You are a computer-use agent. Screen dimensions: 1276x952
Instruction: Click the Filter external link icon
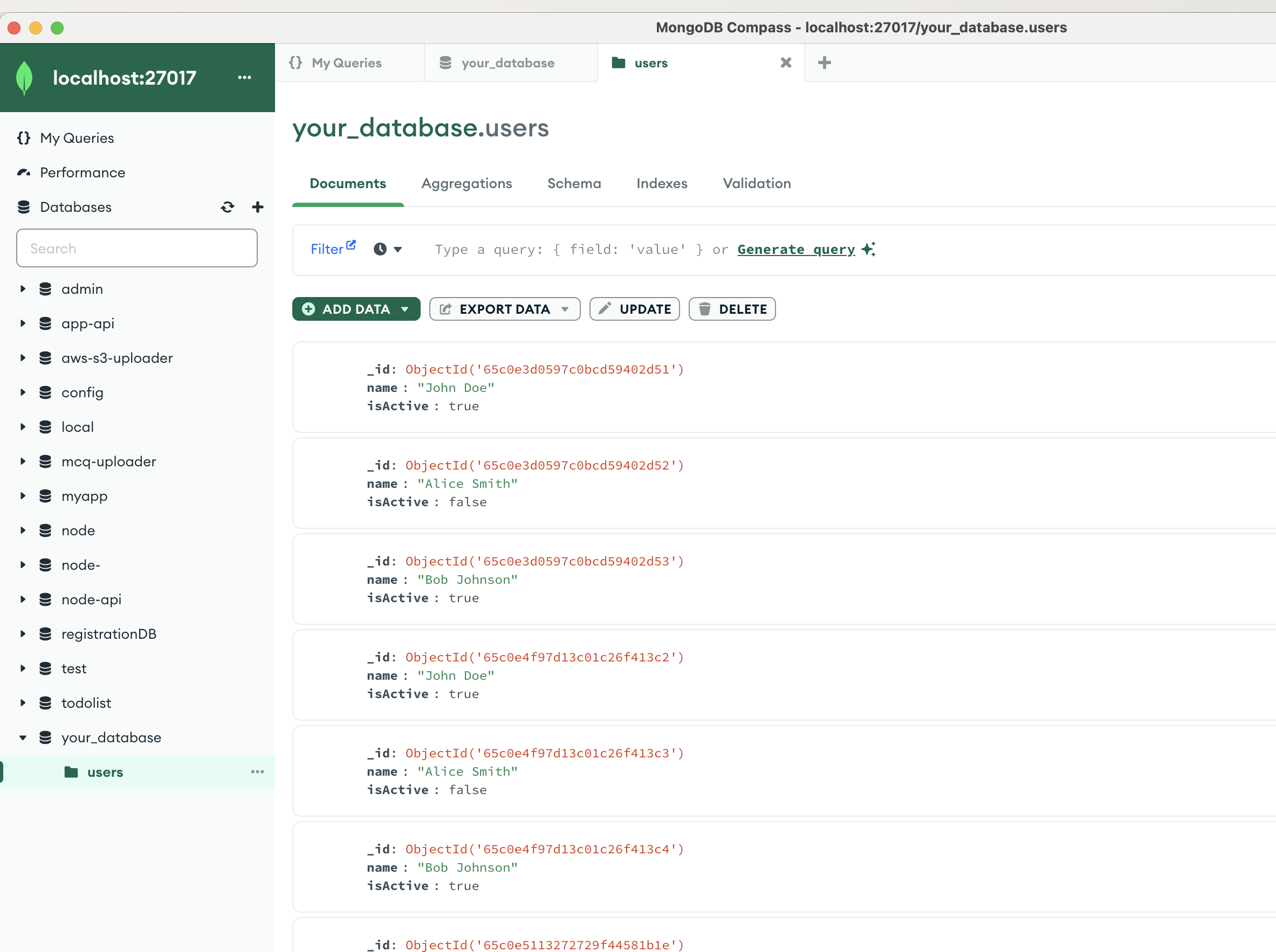pos(351,245)
